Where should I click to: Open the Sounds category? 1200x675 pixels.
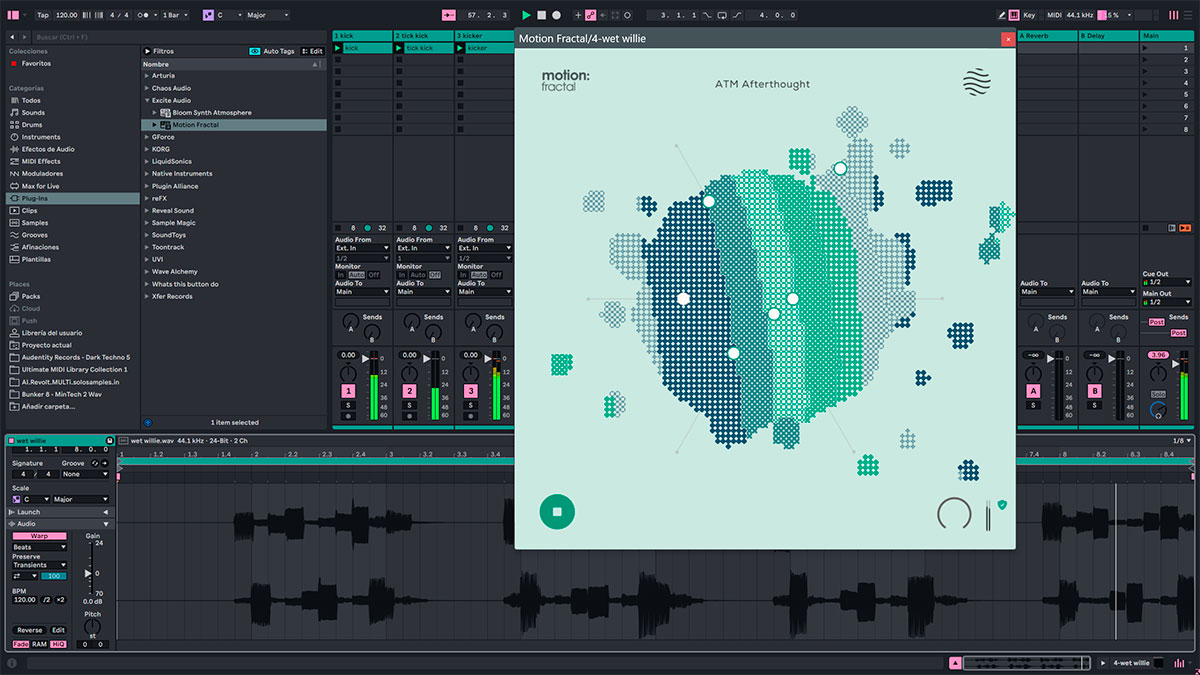coord(33,112)
